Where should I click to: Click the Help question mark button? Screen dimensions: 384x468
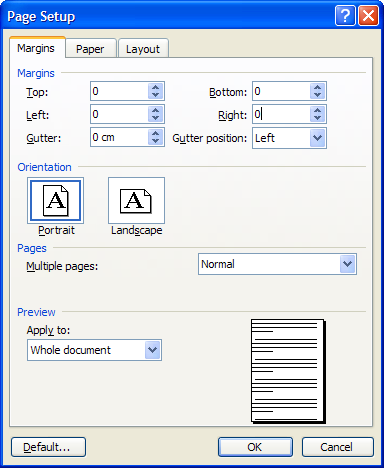point(345,16)
